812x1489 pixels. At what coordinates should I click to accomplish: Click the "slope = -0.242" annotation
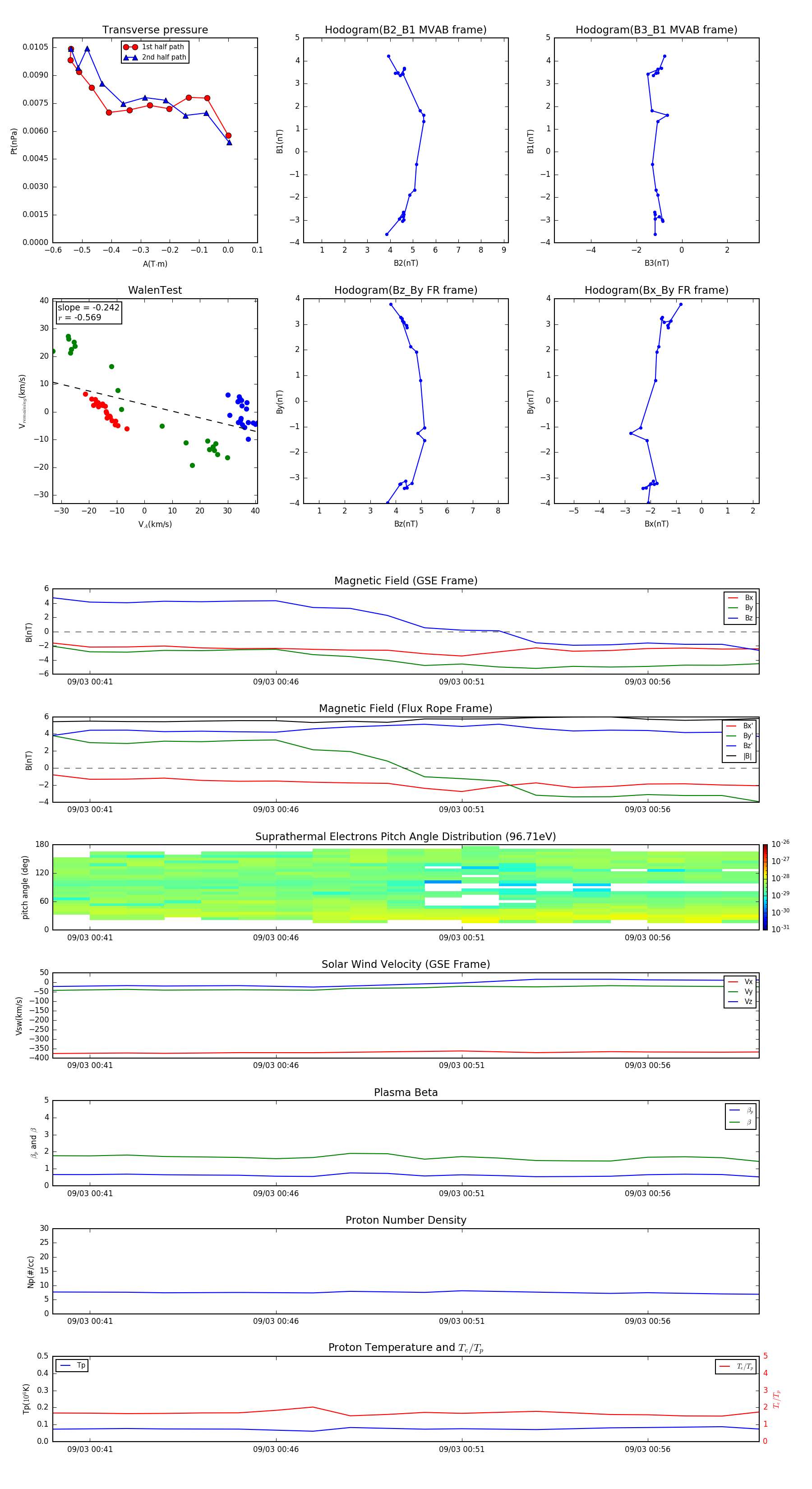pyautogui.click(x=88, y=308)
